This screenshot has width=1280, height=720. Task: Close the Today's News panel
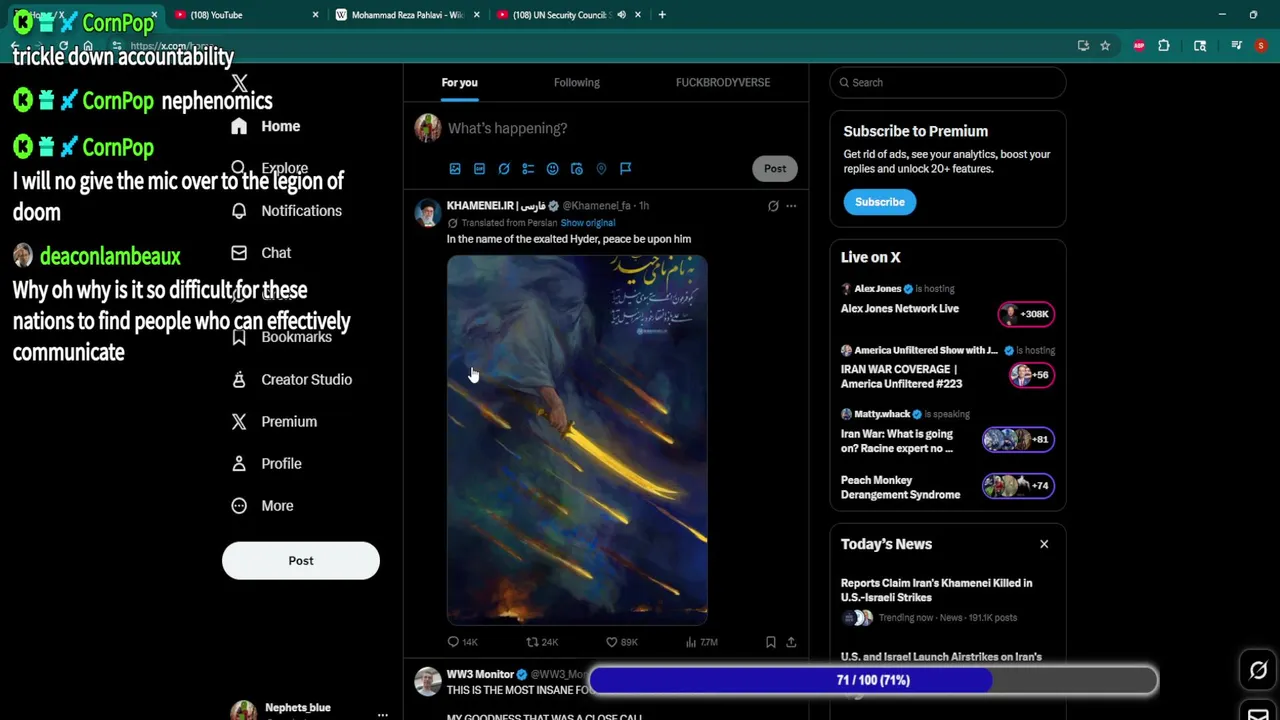point(1044,544)
